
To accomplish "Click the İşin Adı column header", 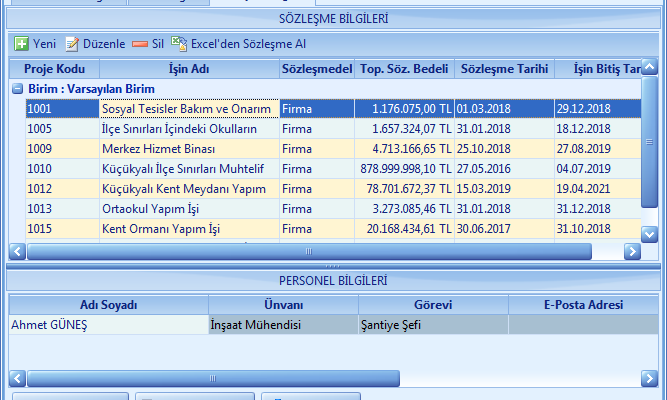I will (x=189, y=69).
